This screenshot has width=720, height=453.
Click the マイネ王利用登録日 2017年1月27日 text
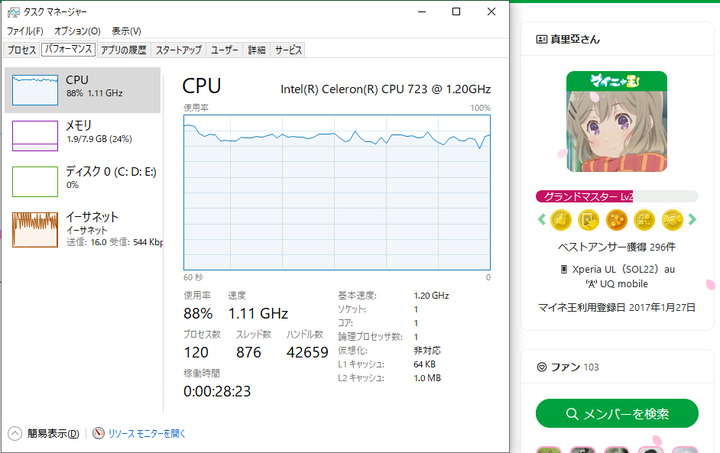click(617, 307)
